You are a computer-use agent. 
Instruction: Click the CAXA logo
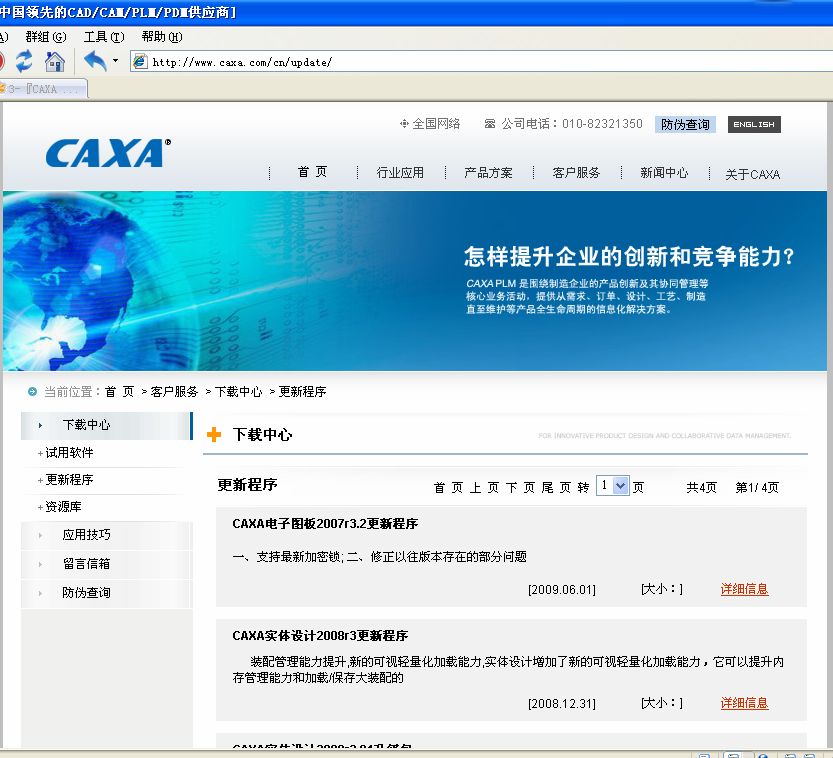click(108, 154)
